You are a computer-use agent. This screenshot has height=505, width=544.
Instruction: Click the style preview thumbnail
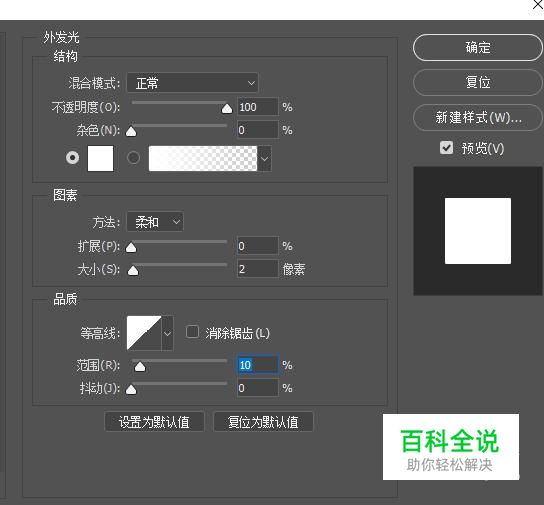(x=478, y=231)
